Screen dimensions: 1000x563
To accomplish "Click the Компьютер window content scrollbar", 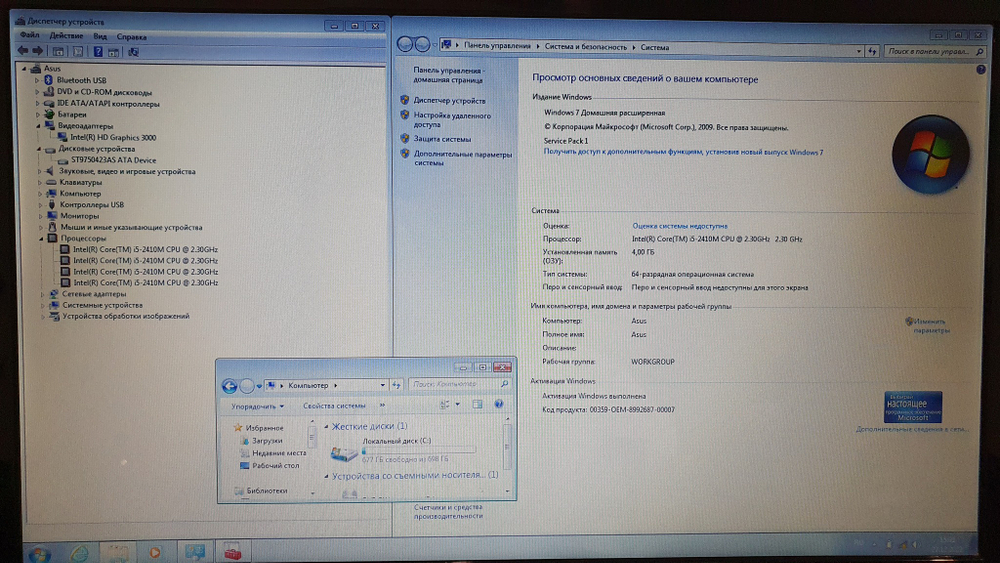I will [x=507, y=446].
